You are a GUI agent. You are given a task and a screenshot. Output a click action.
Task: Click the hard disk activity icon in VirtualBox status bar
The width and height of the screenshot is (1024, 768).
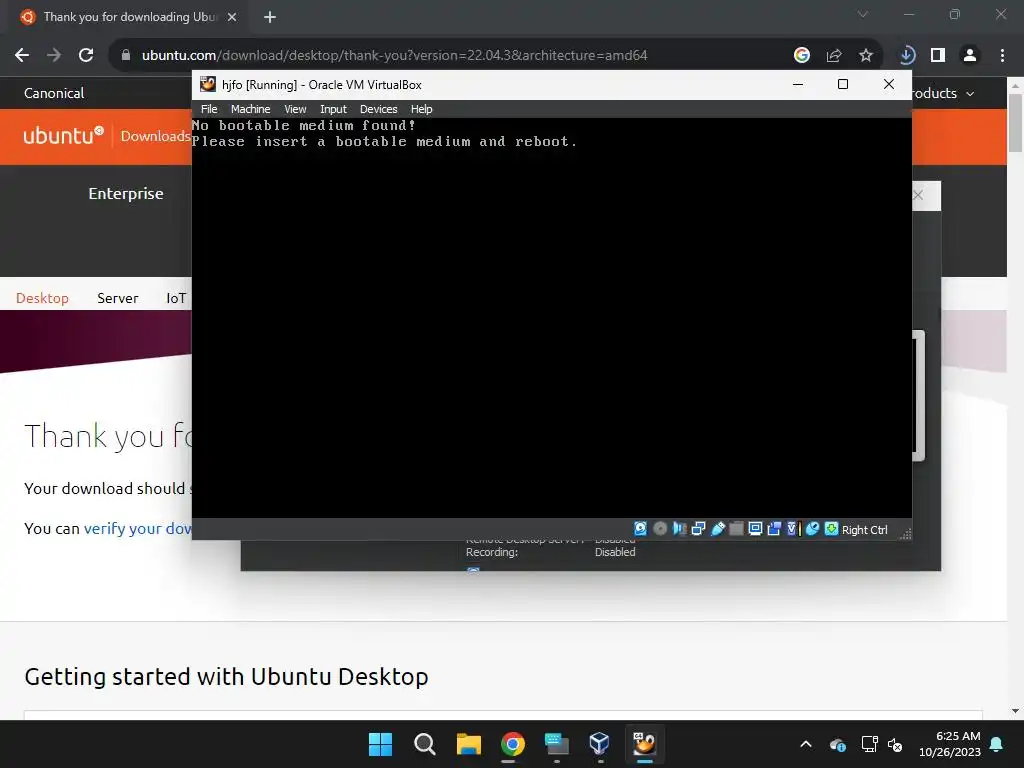point(640,529)
